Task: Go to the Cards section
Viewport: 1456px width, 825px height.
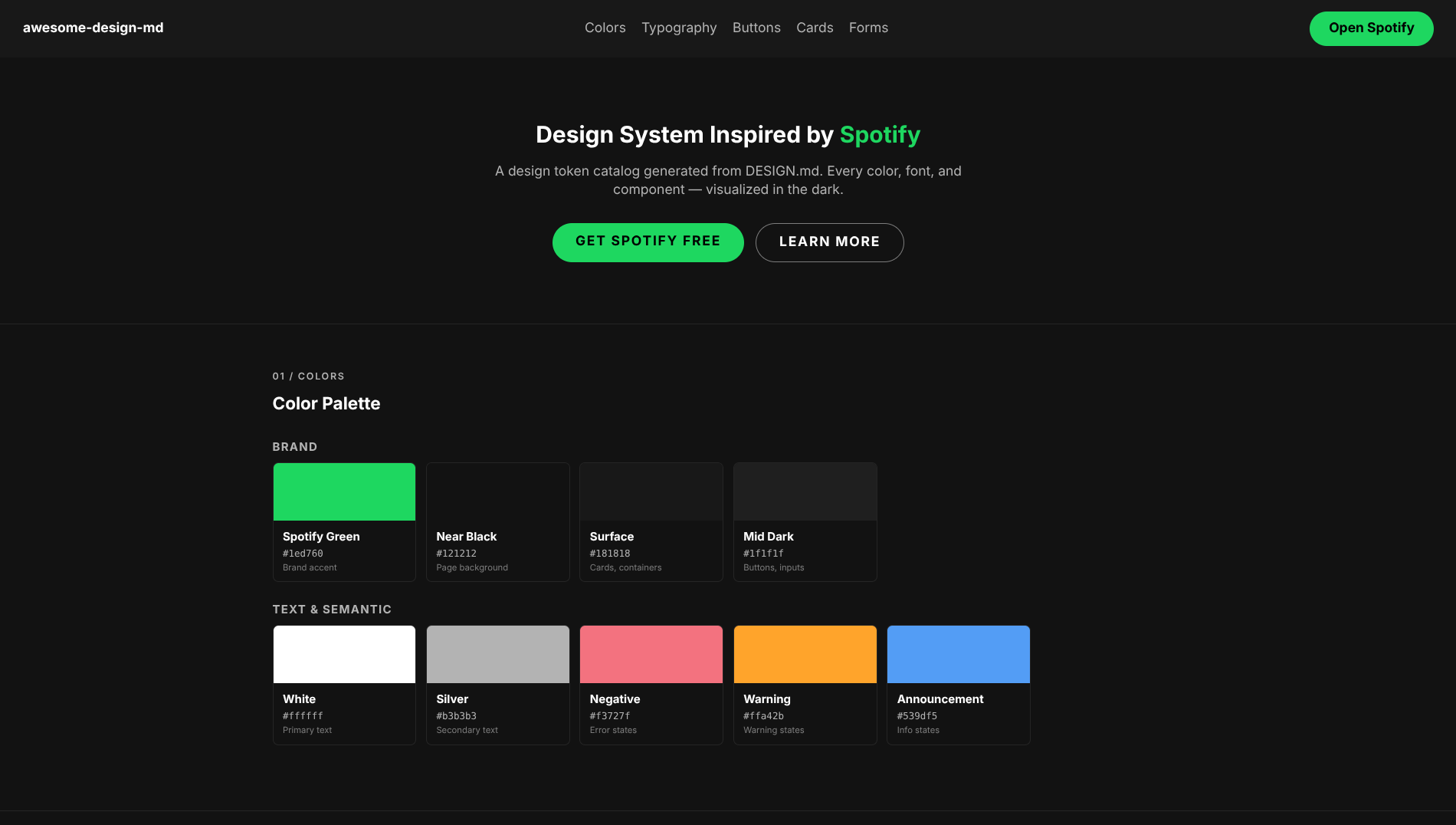Action: pos(815,28)
